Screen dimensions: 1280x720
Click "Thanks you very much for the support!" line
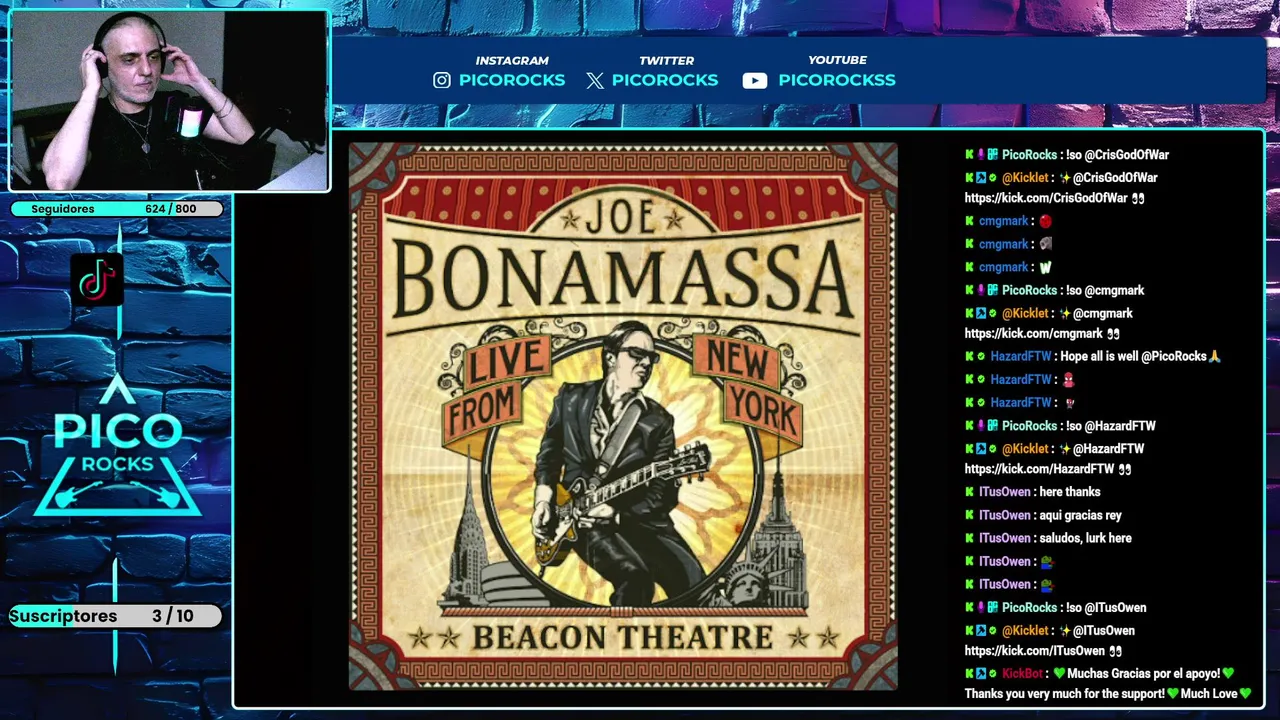1064,693
